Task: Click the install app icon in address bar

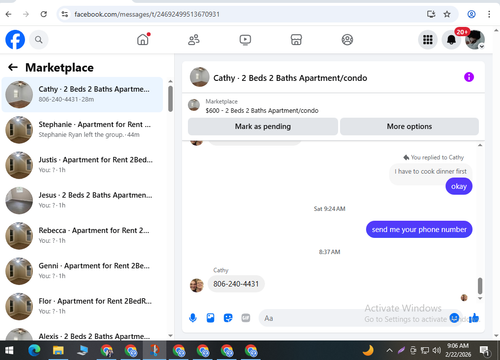Action: coord(431,14)
